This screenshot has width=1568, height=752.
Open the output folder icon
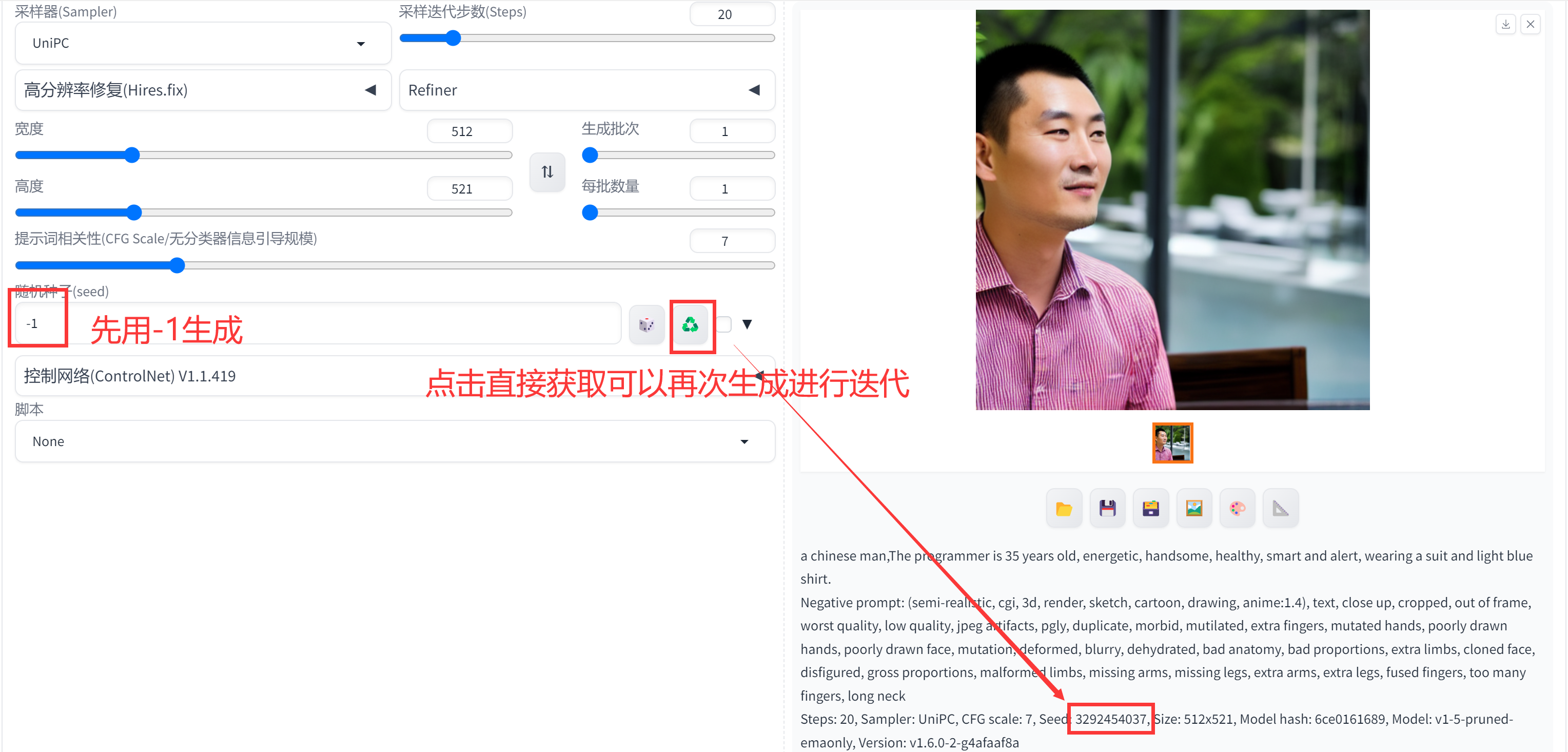[1064, 509]
